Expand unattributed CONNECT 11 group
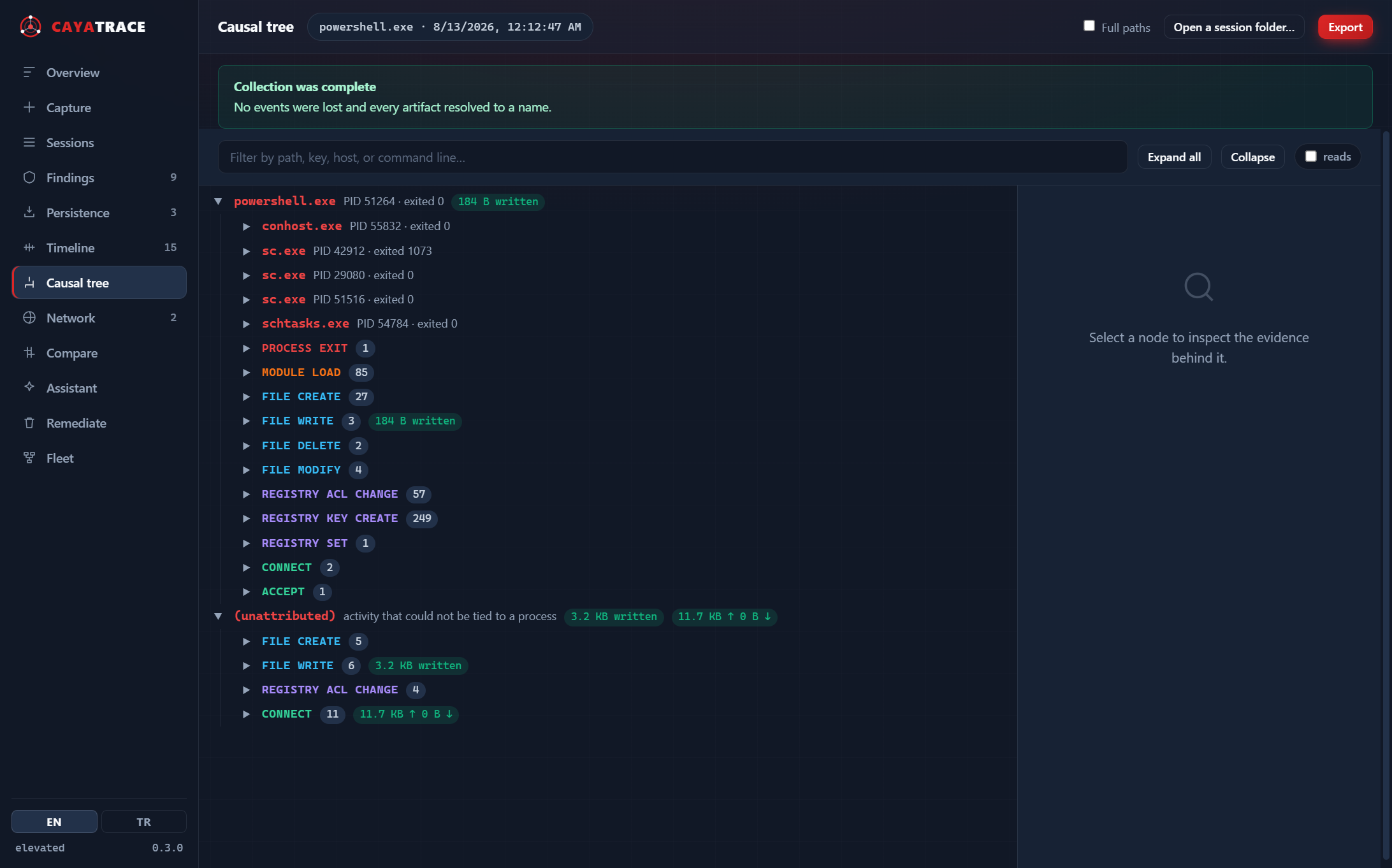This screenshot has height=868, width=1392. coord(246,714)
